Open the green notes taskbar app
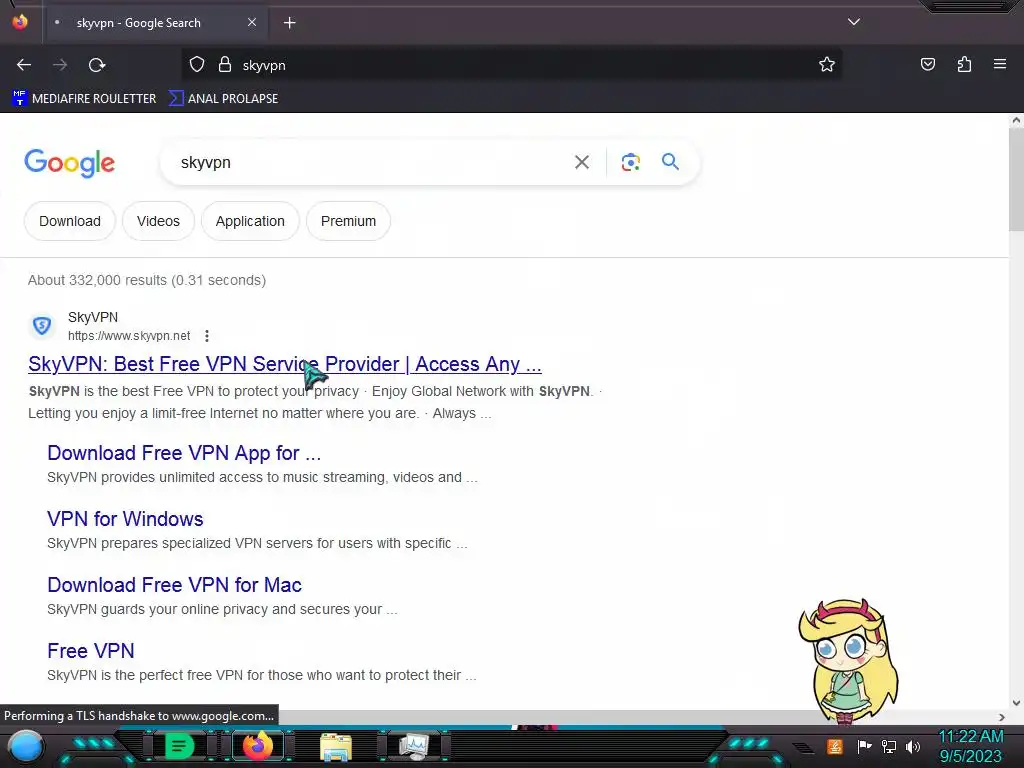This screenshot has width=1024, height=768. click(180, 746)
